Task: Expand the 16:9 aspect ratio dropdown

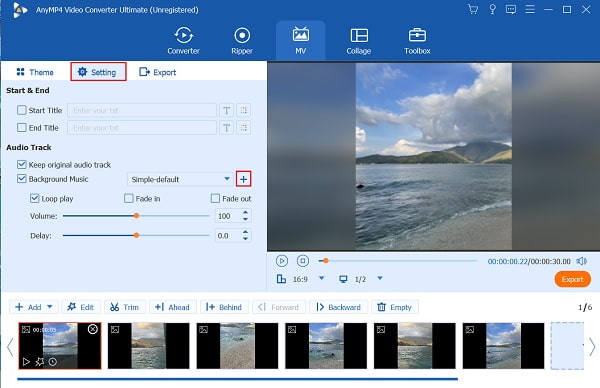Action: [321, 278]
